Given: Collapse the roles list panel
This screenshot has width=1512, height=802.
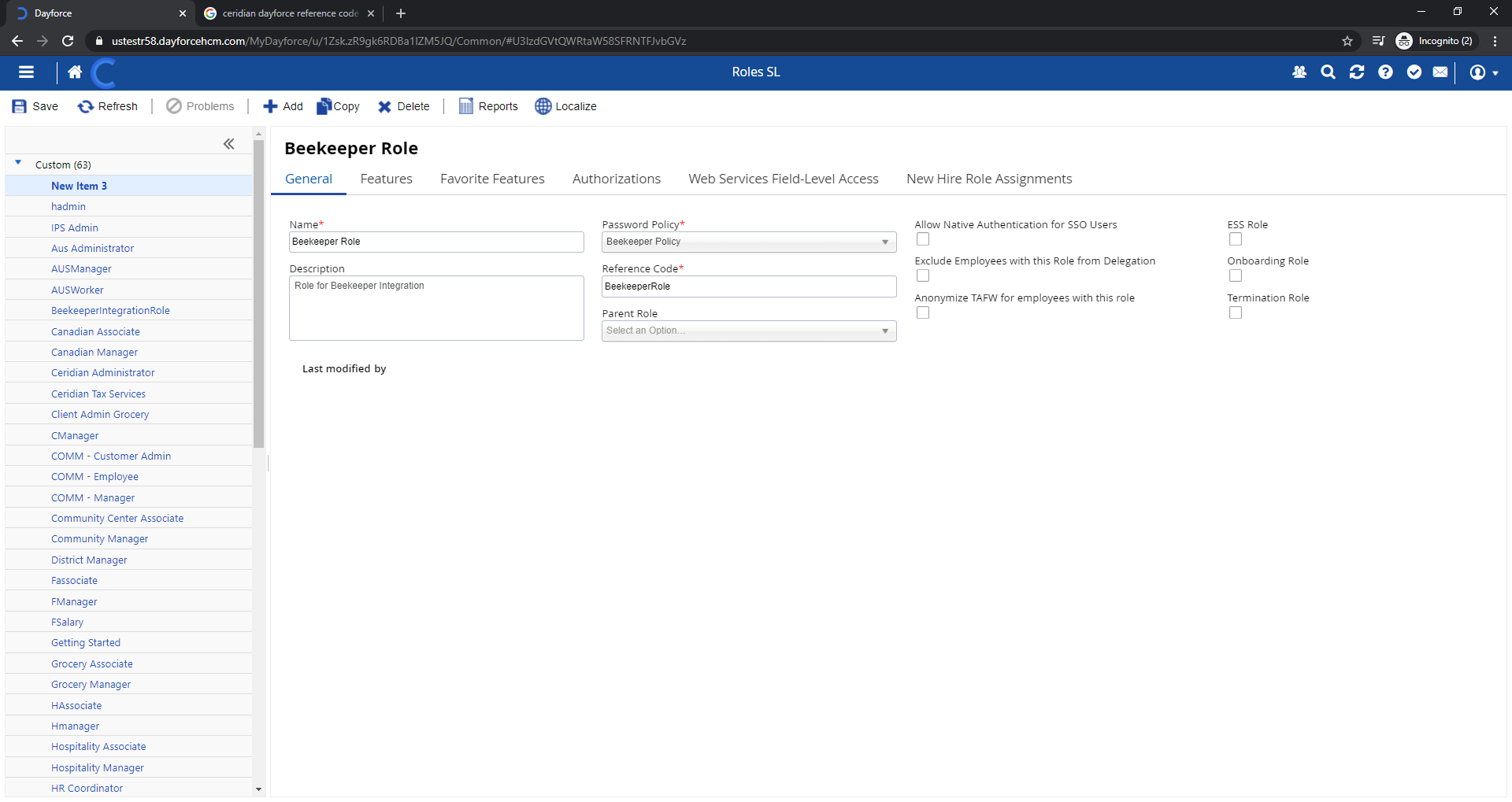Looking at the screenshot, I should pos(228,144).
